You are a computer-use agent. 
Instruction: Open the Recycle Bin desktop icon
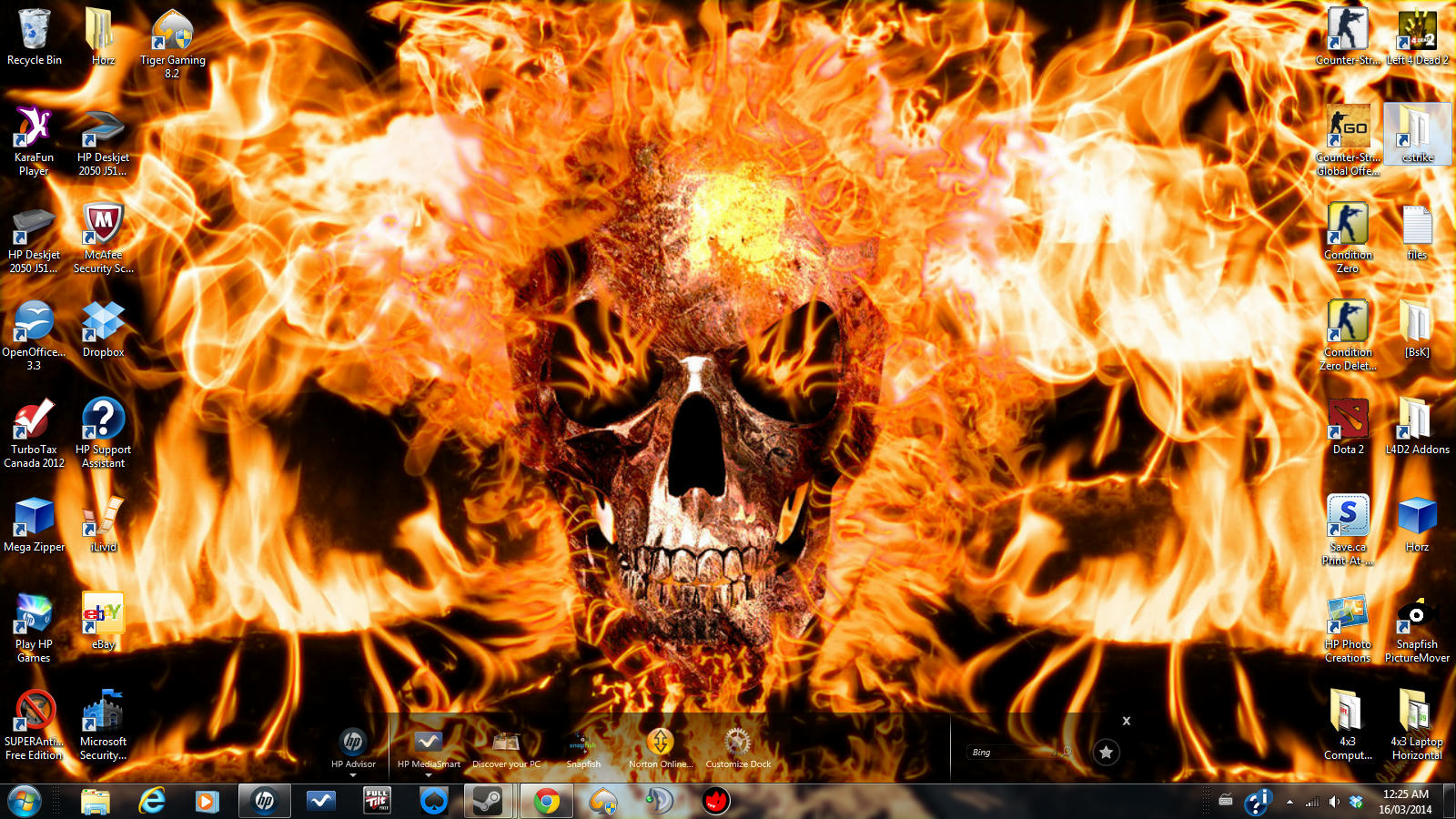coord(34,32)
